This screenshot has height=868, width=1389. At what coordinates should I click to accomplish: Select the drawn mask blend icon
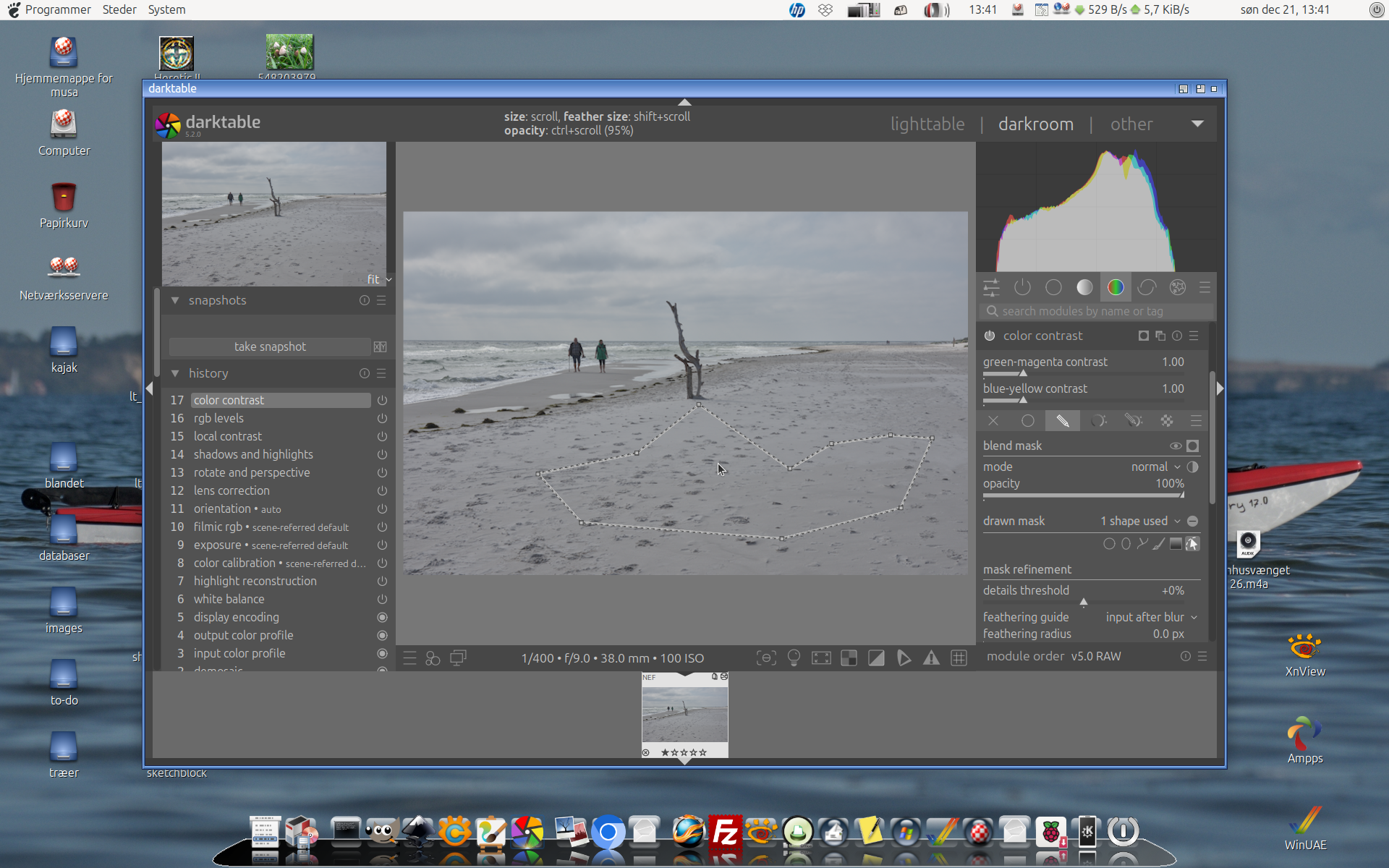pyautogui.click(x=1062, y=421)
